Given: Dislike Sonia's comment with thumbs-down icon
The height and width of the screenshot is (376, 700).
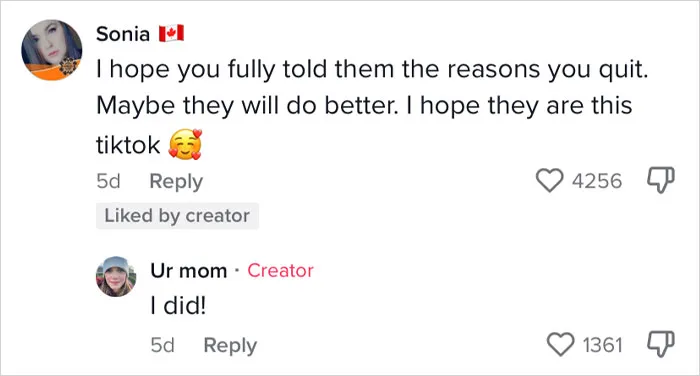Looking at the screenshot, I should (x=661, y=180).
